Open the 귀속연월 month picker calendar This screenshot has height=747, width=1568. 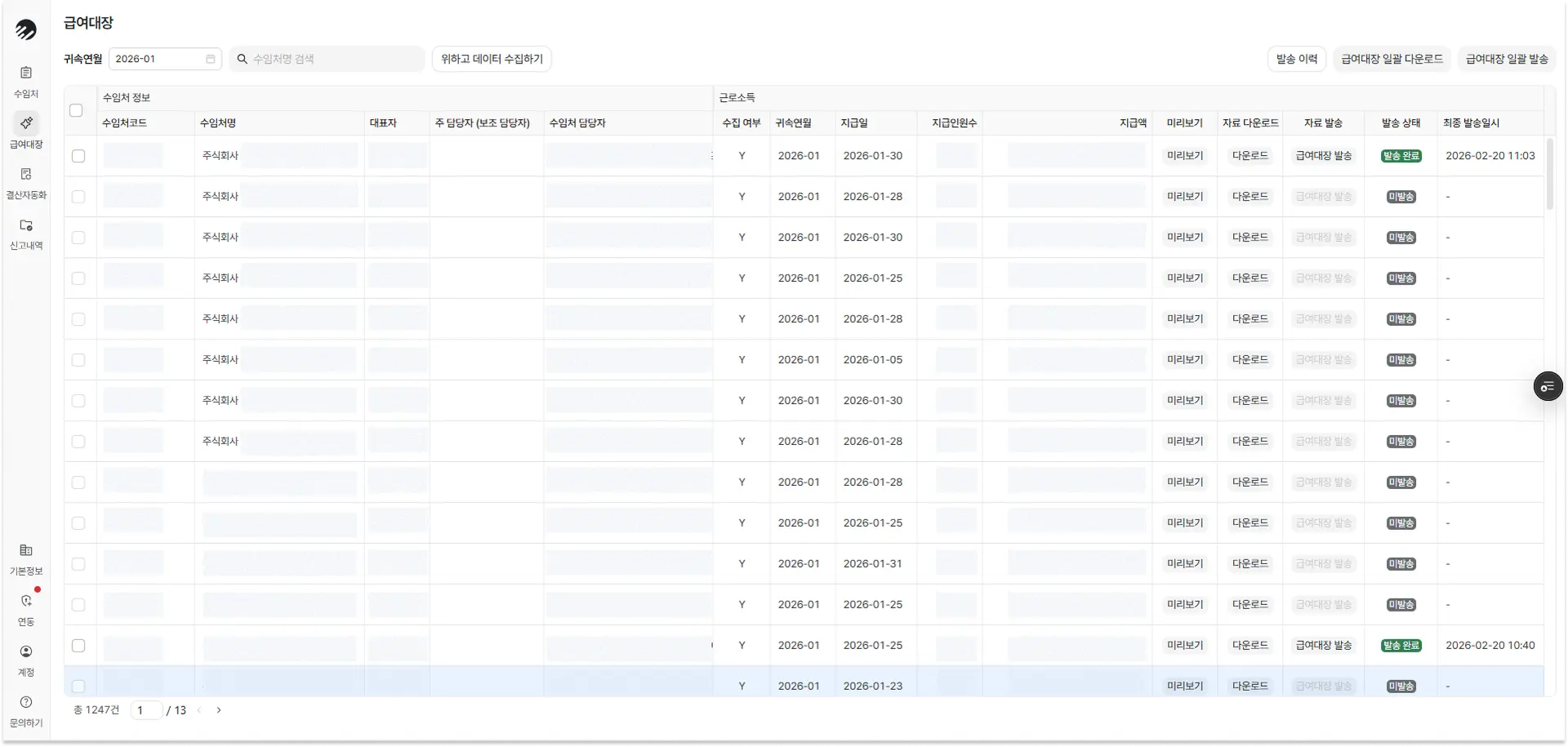pos(210,59)
